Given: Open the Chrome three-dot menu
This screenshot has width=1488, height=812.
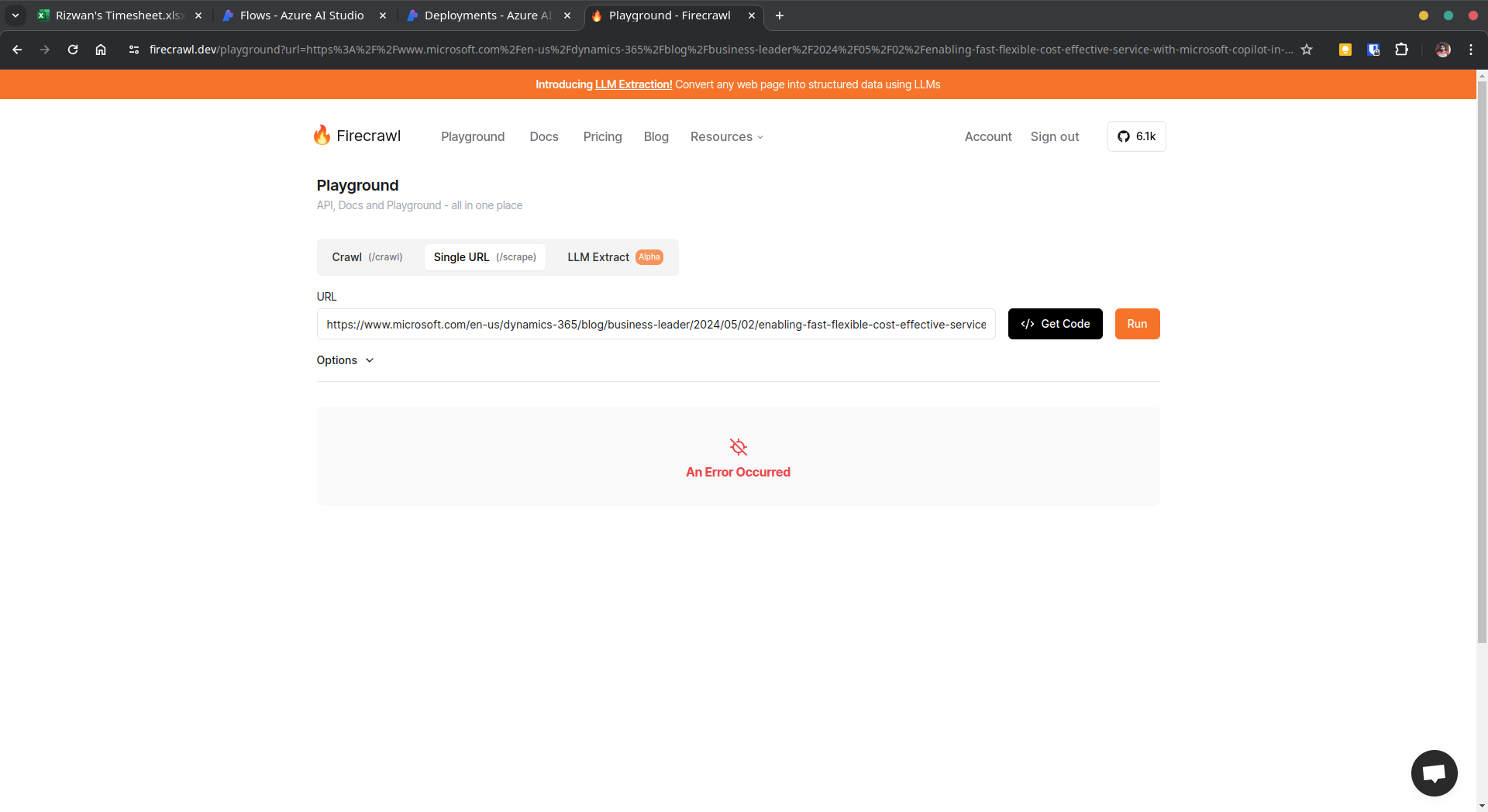Looking at the screenshot, I should (x=1471, y=50).
